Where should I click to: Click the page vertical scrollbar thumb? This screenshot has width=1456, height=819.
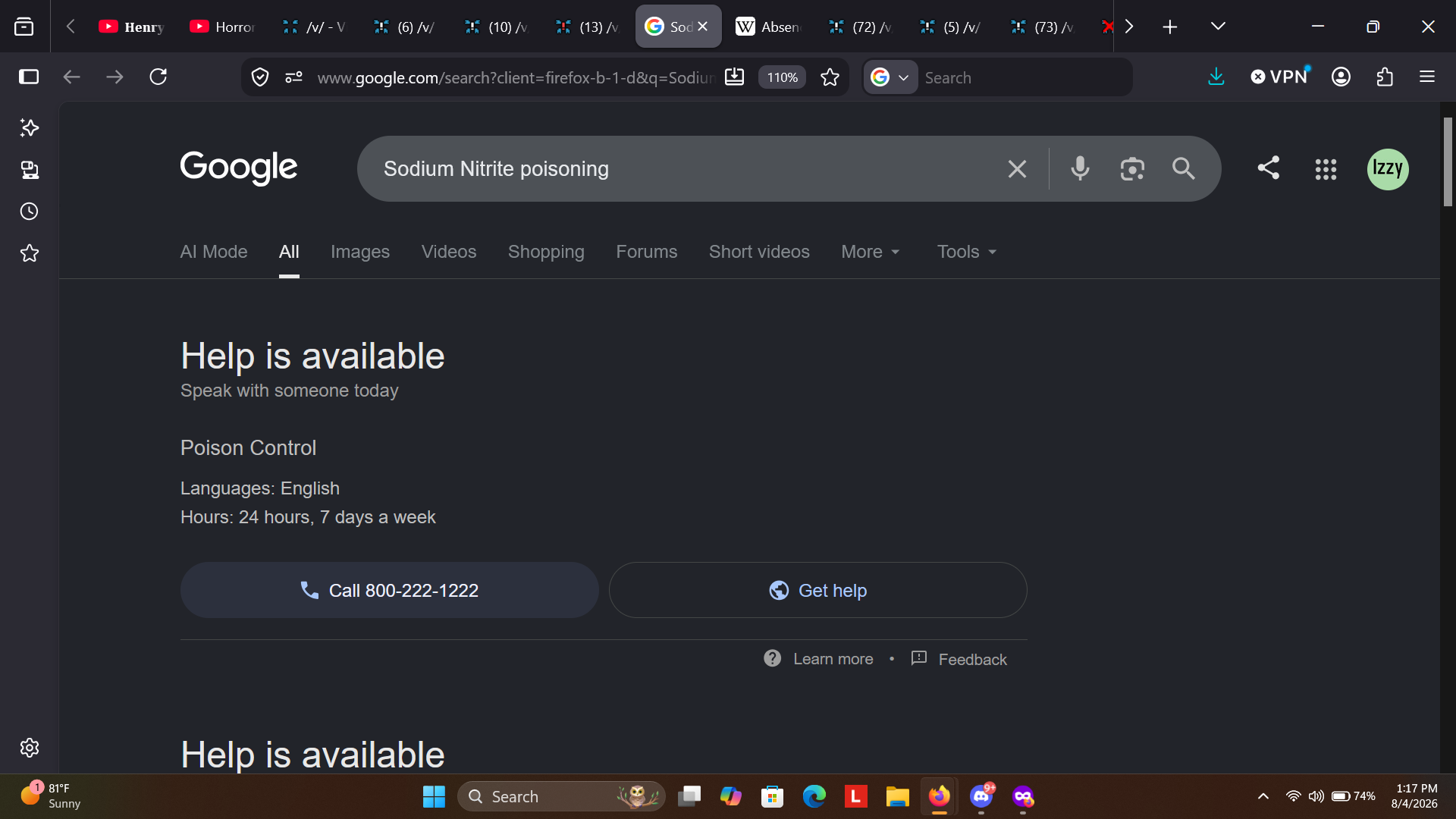(1448, 162)
